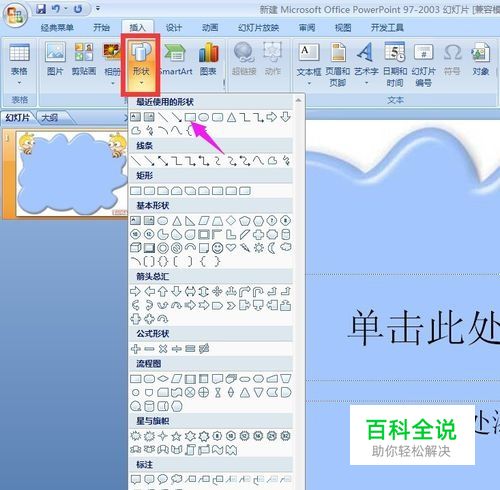500x490 pixels.
Task: Open Customize Quick Access Toolbar arrow
Action: [x=98, y=8]
